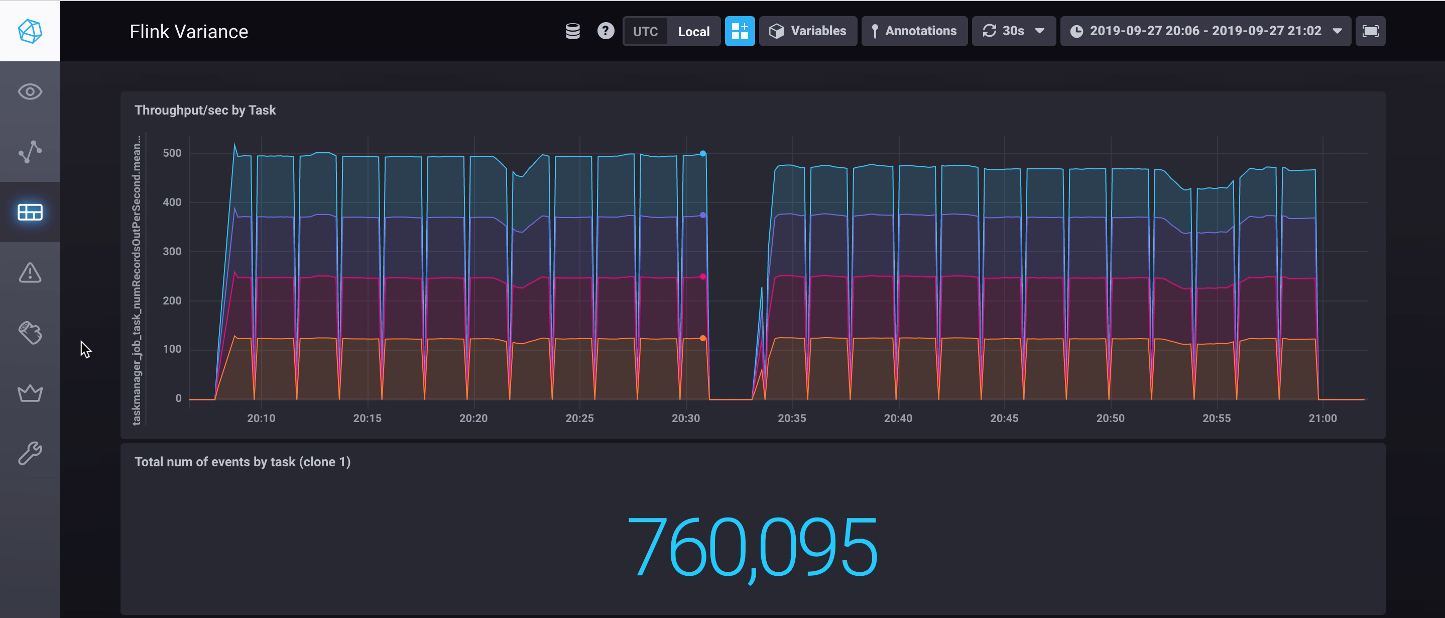The width and height of the screenshot is (1445, 618).
Task: Click the 760,095 single stat value
Action: point(752,548)
